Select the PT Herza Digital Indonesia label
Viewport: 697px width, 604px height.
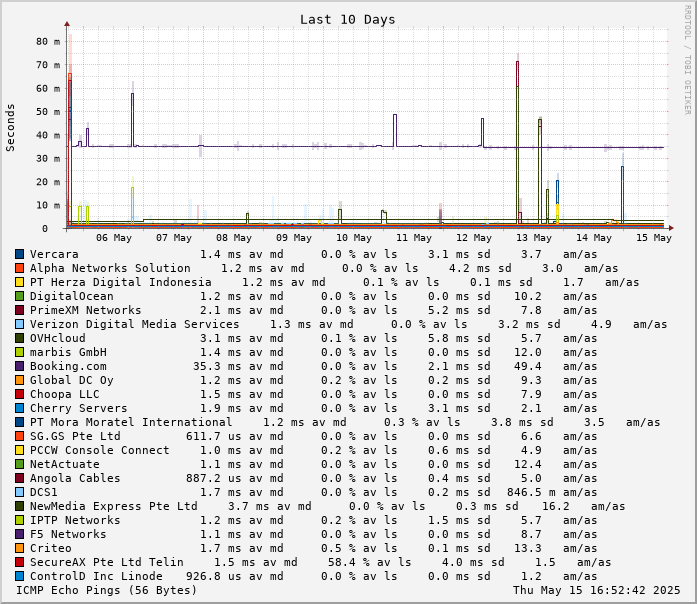click(120, 282)
